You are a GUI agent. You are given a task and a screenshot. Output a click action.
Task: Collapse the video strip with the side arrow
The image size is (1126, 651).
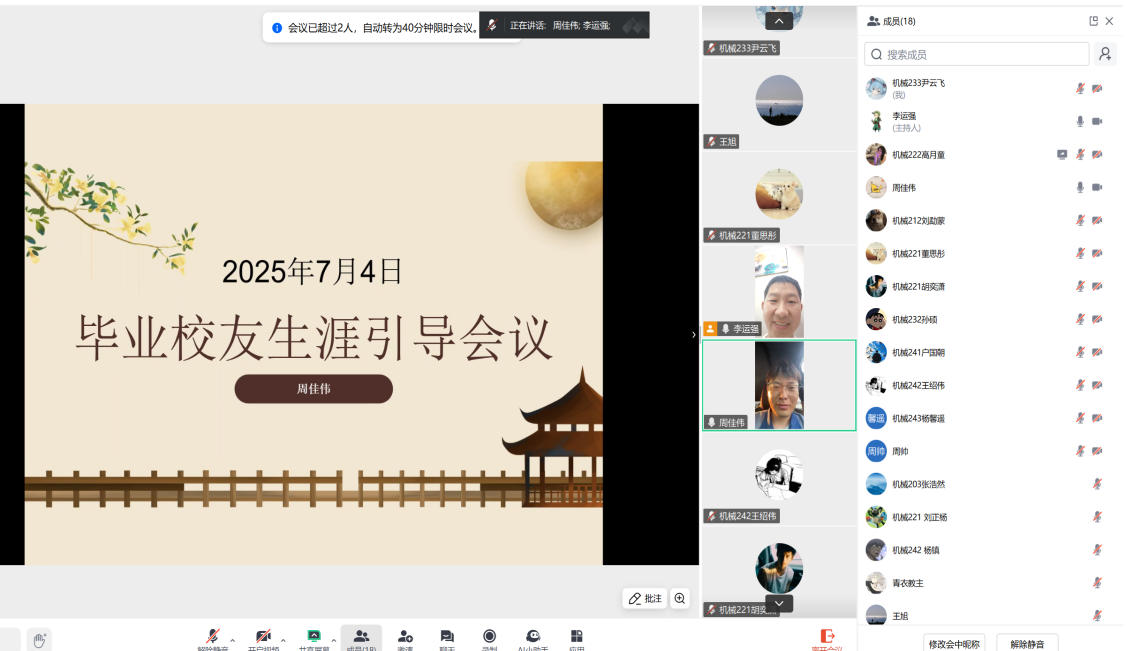coord(694,335)
